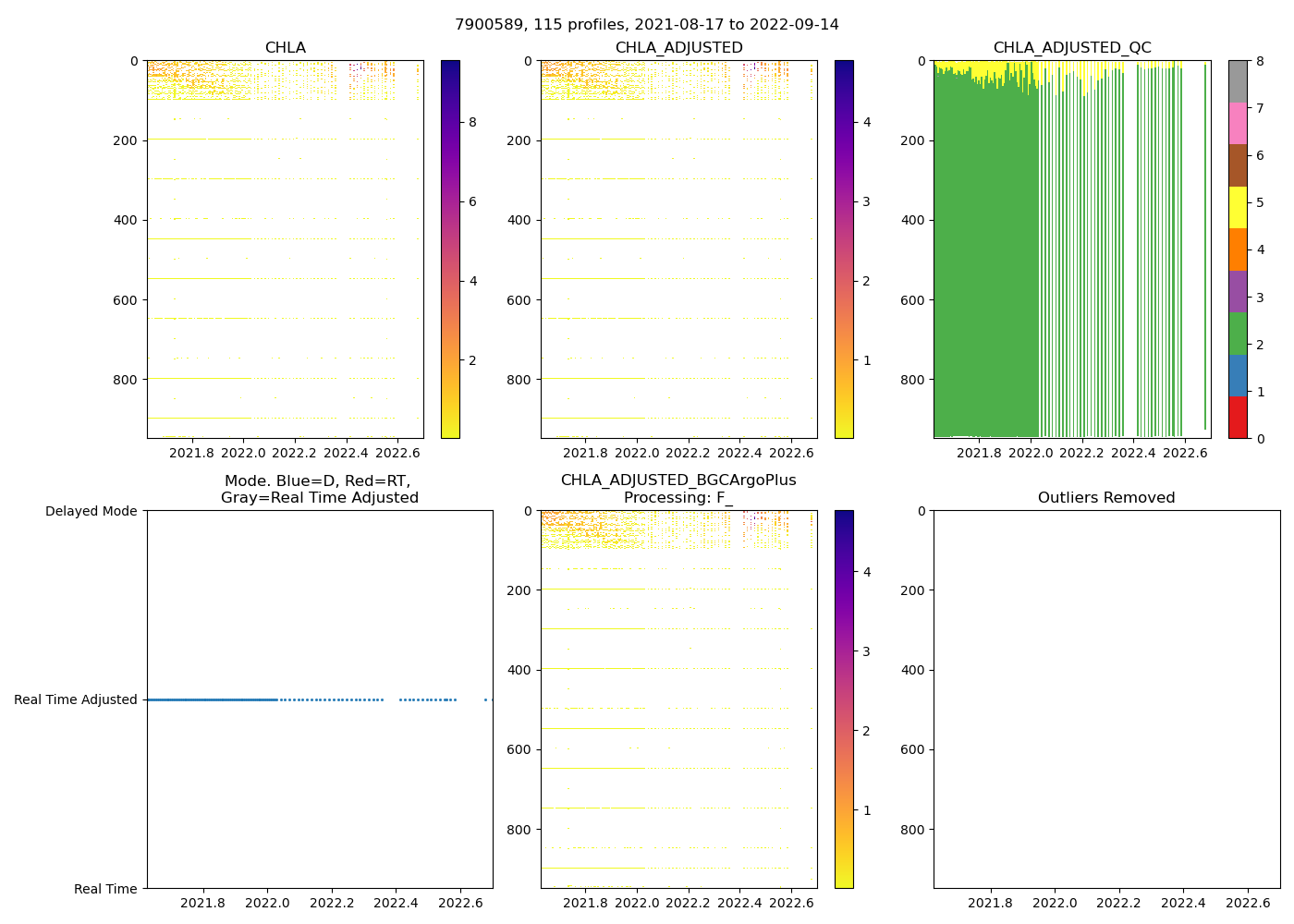Click the figure heading with float ID 7900589
Image resolution: width=1294 pixels, height=924 pixels.
tap(646, 25)
